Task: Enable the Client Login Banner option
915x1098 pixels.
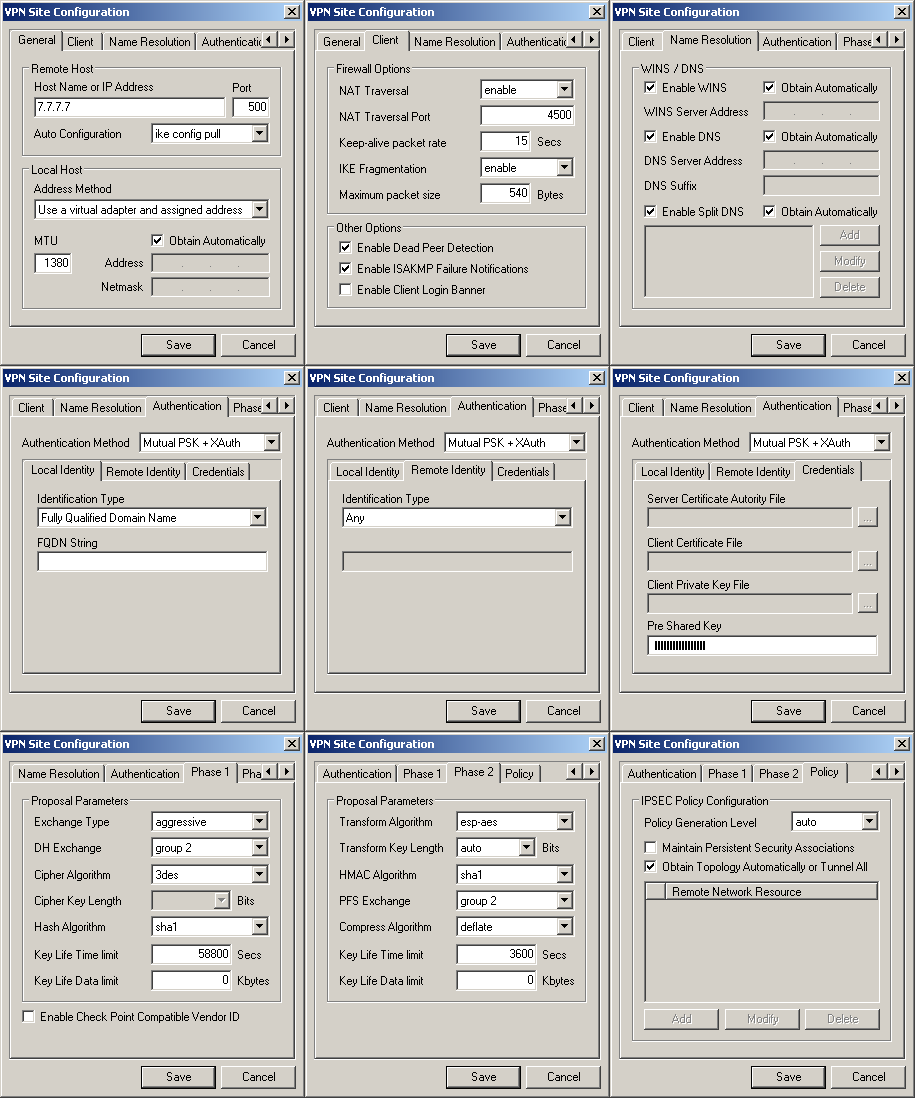Action: (346, 290)
